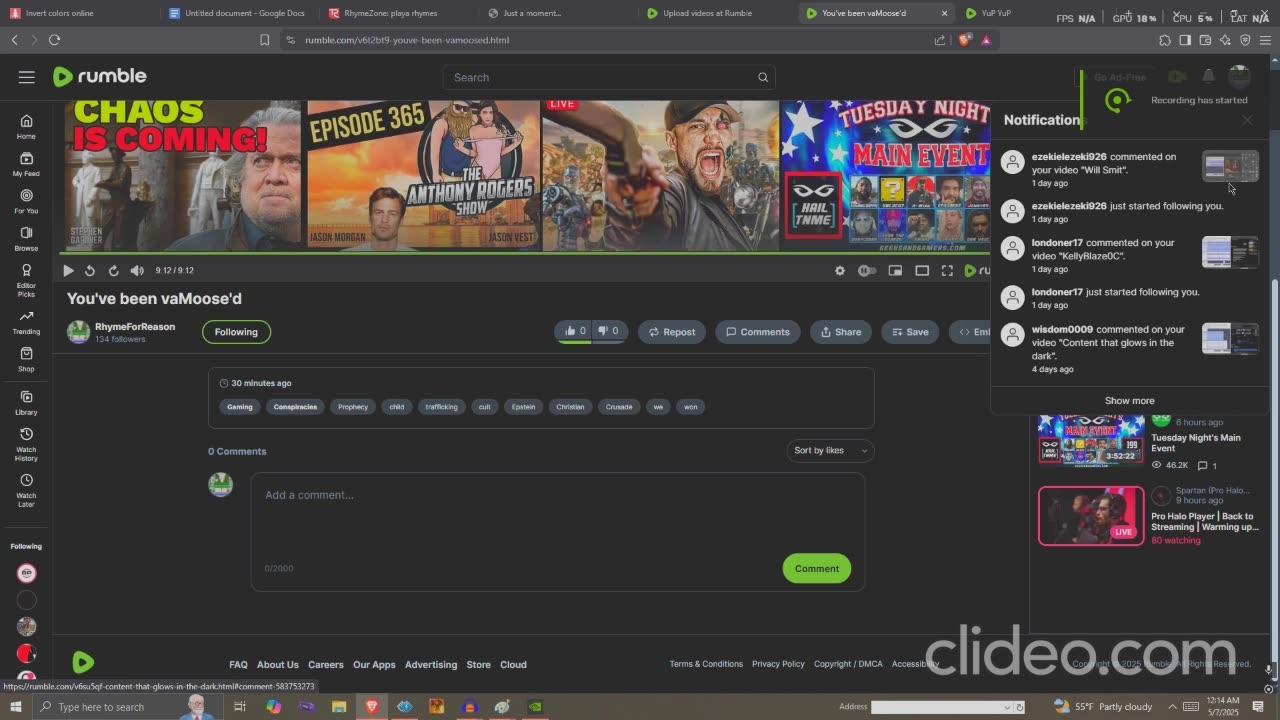This screenshot has height=720, width=1280.
Task: Click the Rumble logo in the header
Action: 99,76
